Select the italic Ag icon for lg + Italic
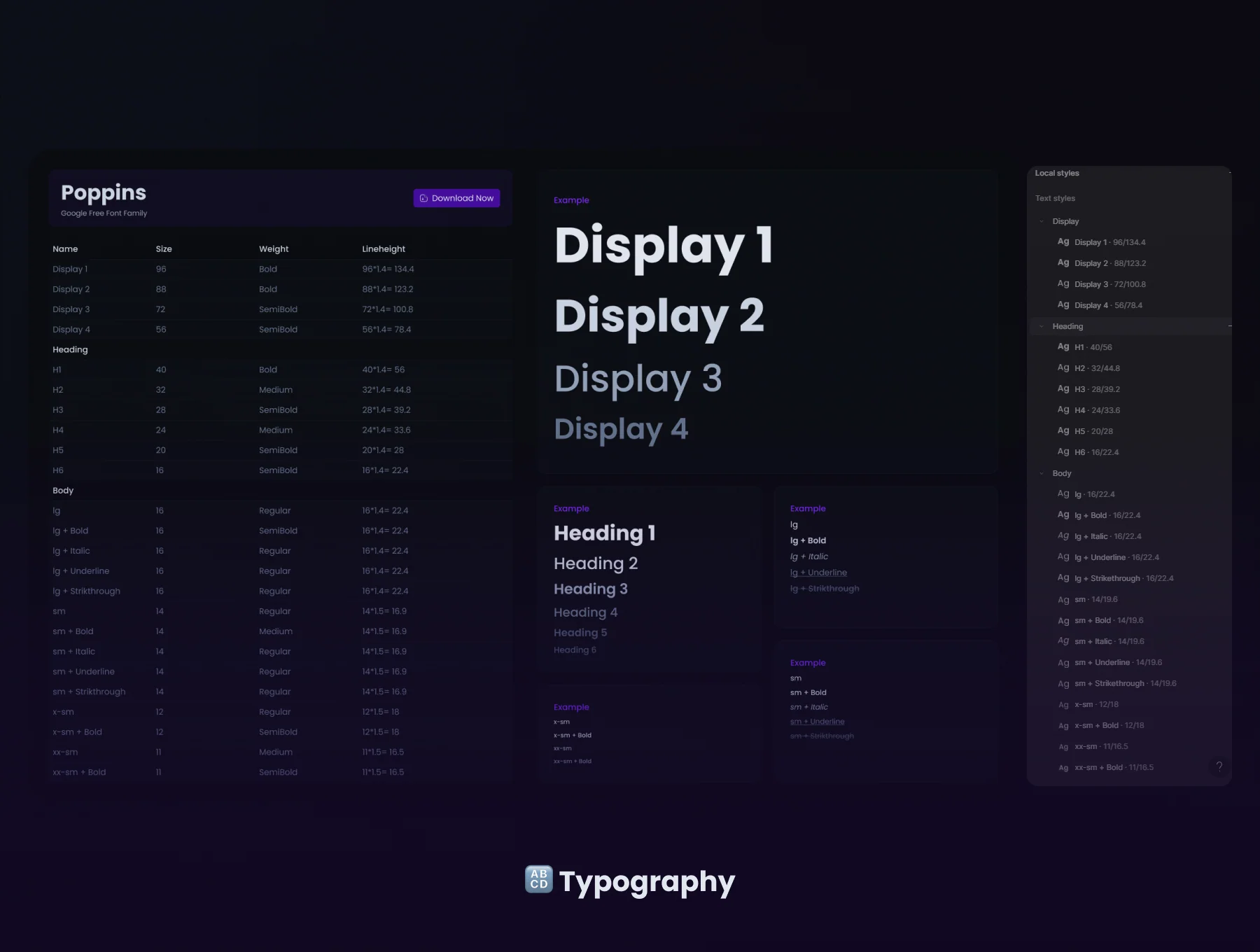1260x952 pixels. coord(1063,535)
